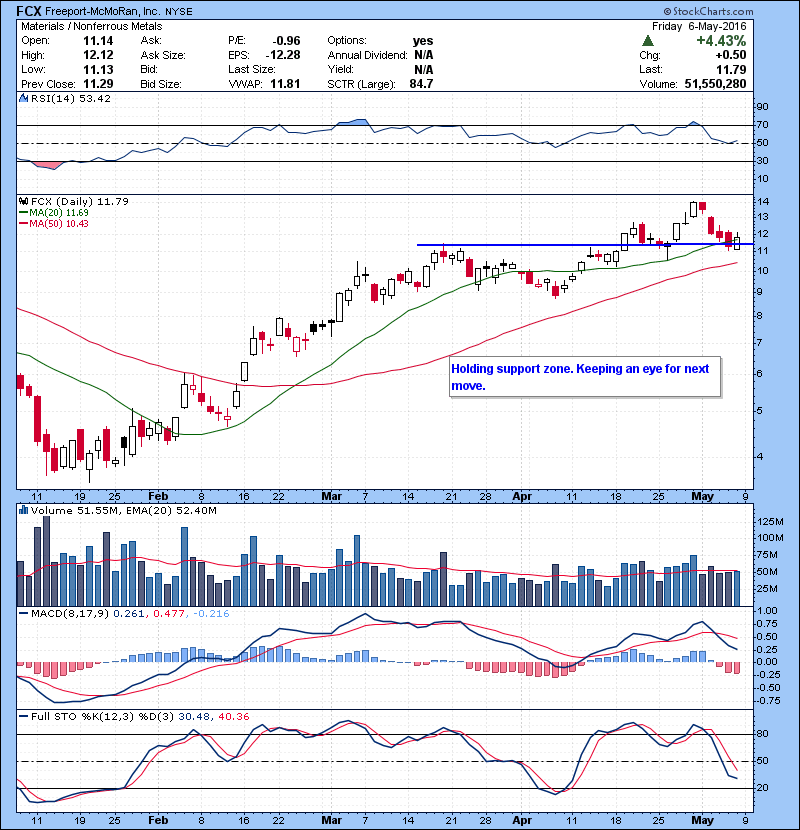Click the Options value yes
Viewport: 800px width, 830px height.
(x=423, y=41)
